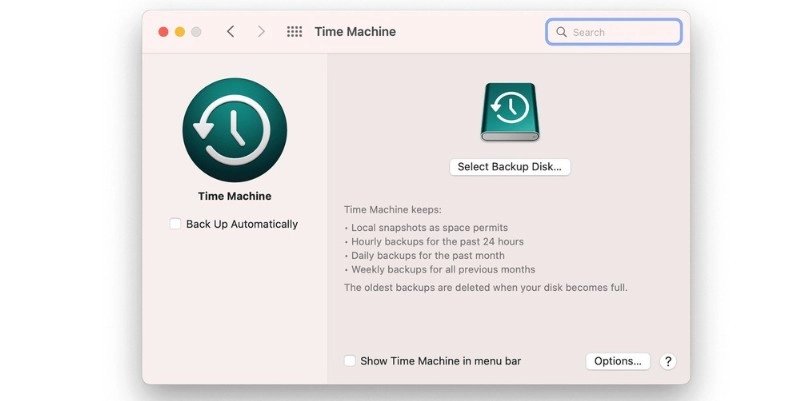Close the Time Machine preferences window
This screenshot has width=800, height=401.
pyautogui.click(x=163, y=32)
